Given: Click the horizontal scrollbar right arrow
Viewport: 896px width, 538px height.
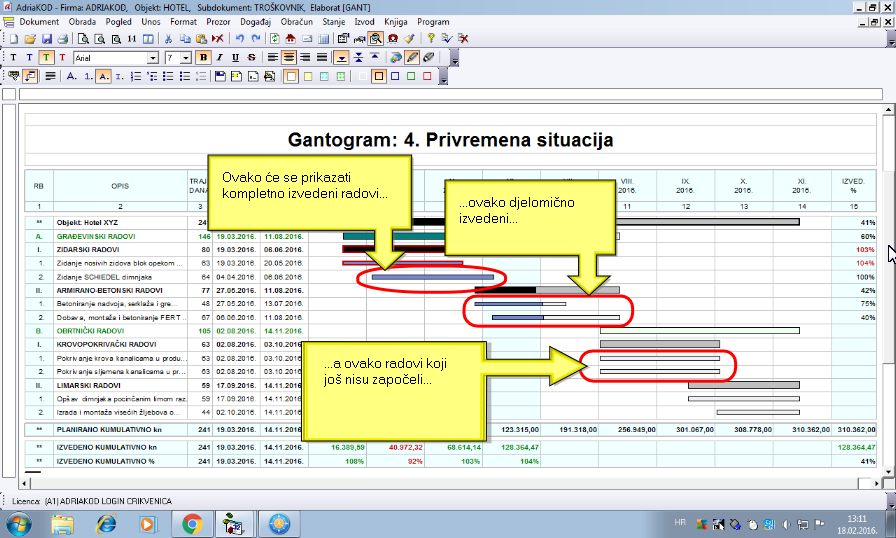Looking at the screenshot, I should tap(877, 484).
